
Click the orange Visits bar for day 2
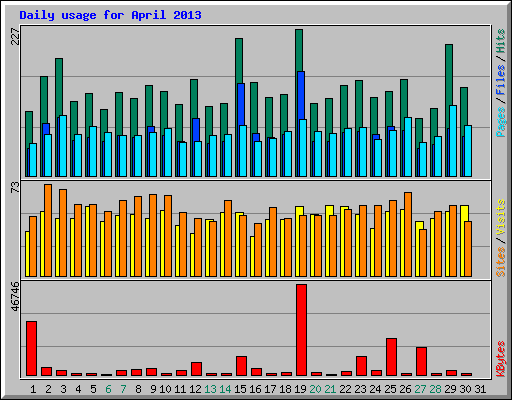pyautogui.click(x=48, y=230)
